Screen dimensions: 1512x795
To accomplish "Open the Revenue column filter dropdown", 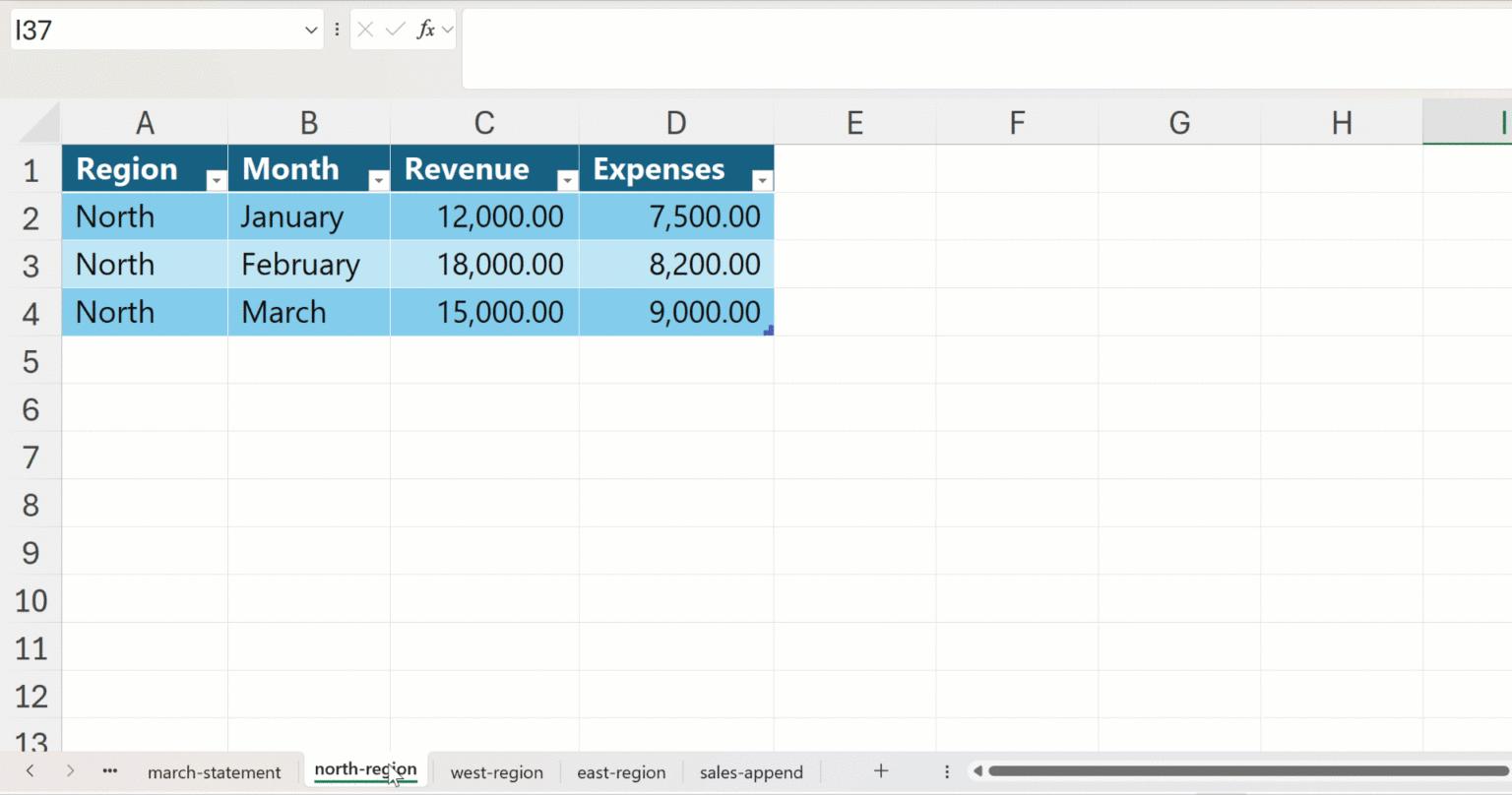I will click(x=567, y=180).
